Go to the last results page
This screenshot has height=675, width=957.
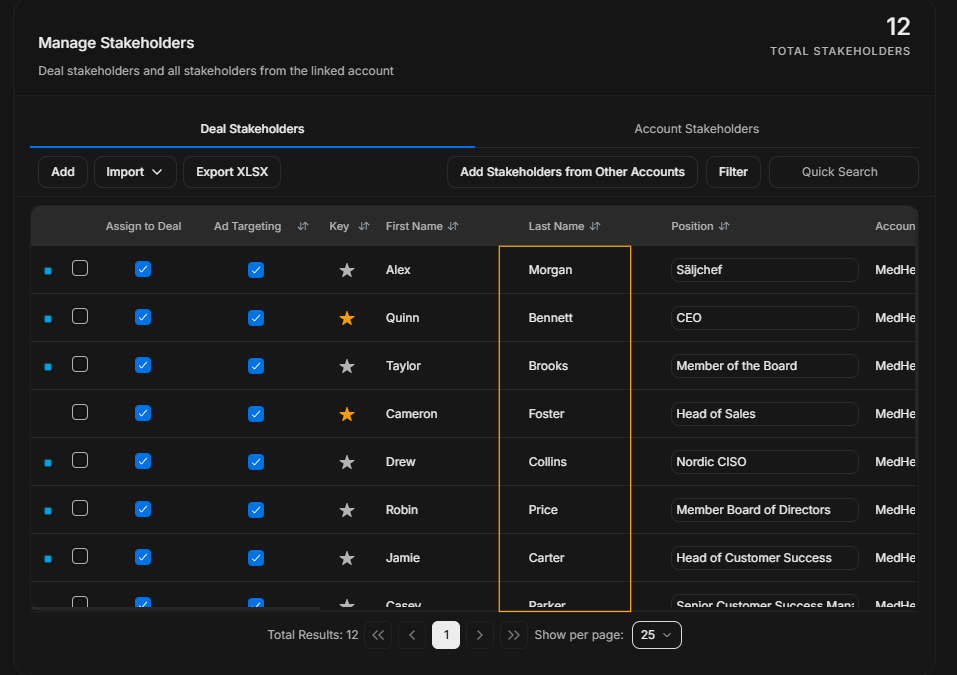pos(514,635)
